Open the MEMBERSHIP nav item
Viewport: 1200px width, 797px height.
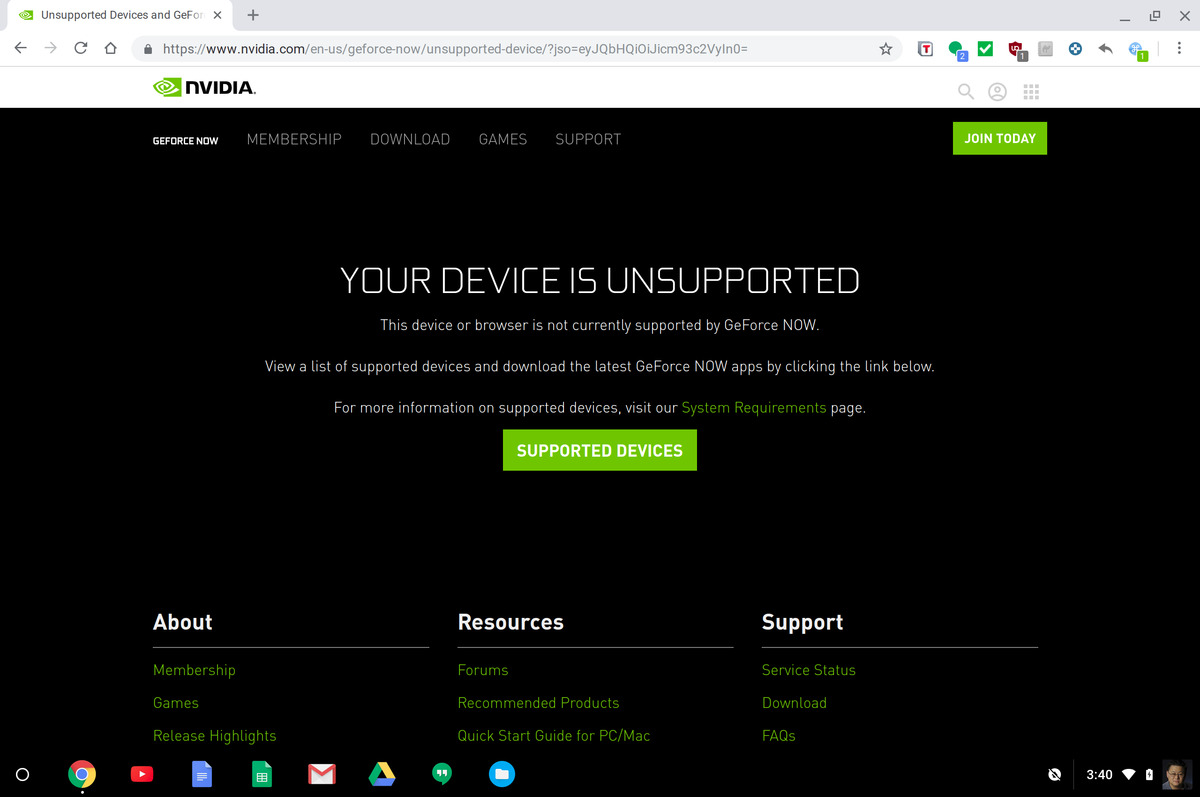[x=294, y=139]
